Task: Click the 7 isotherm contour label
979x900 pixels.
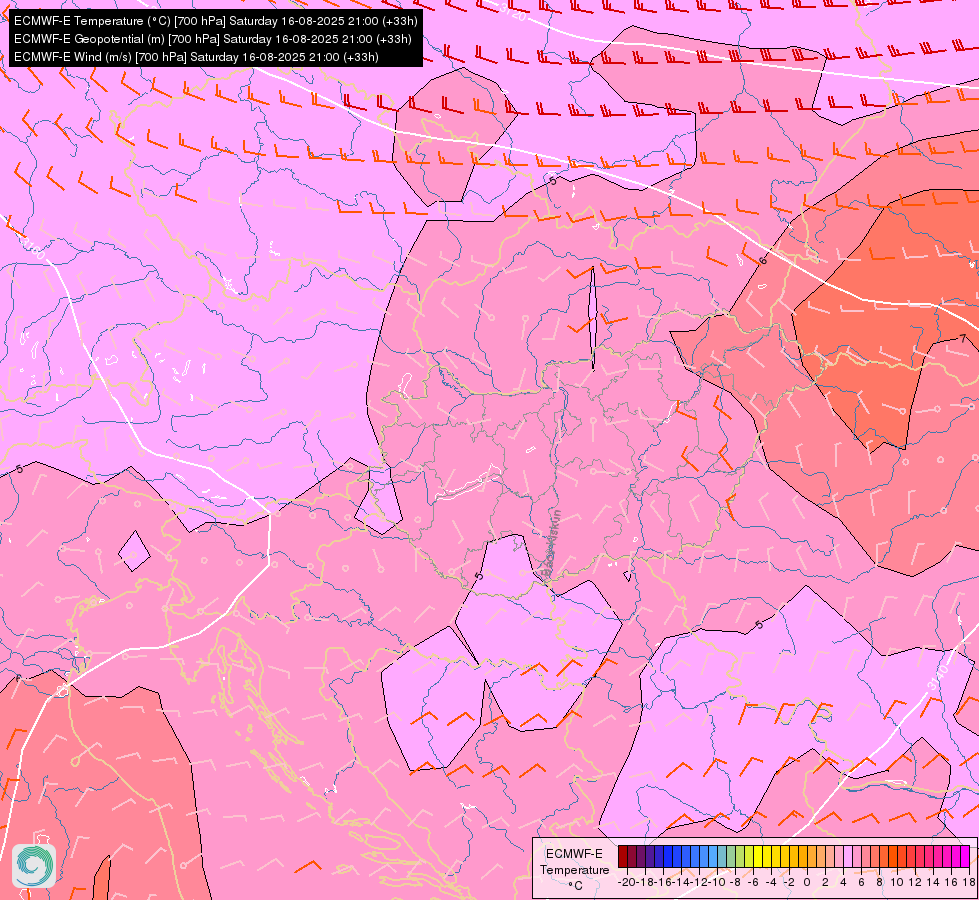Action: (963, 339)
